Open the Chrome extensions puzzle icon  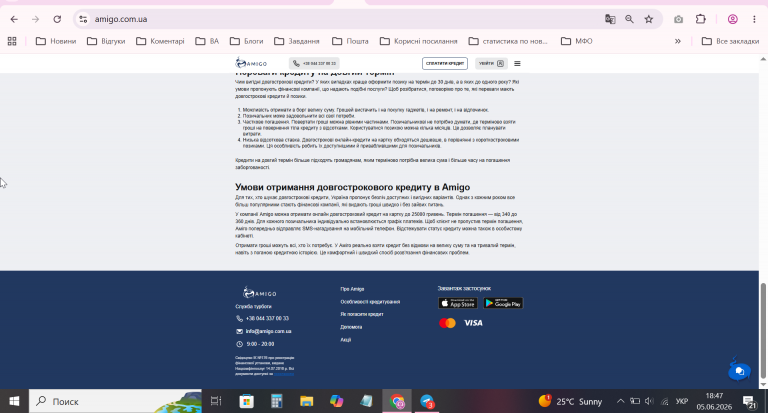pyautogui.click(x=701, y=19)
